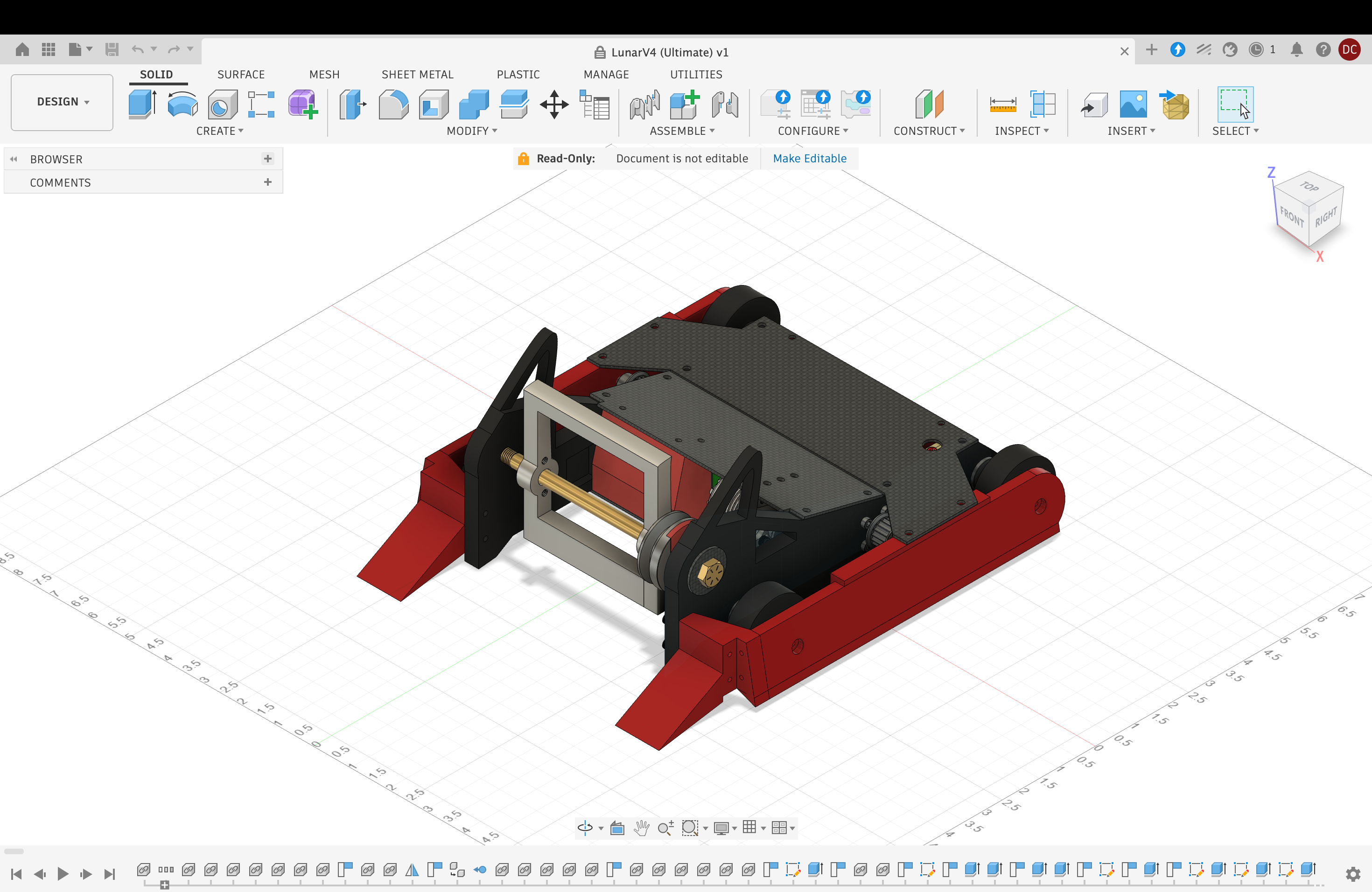
Task: Switch to the SURFACE tab
Action: (x=241, y=74)
